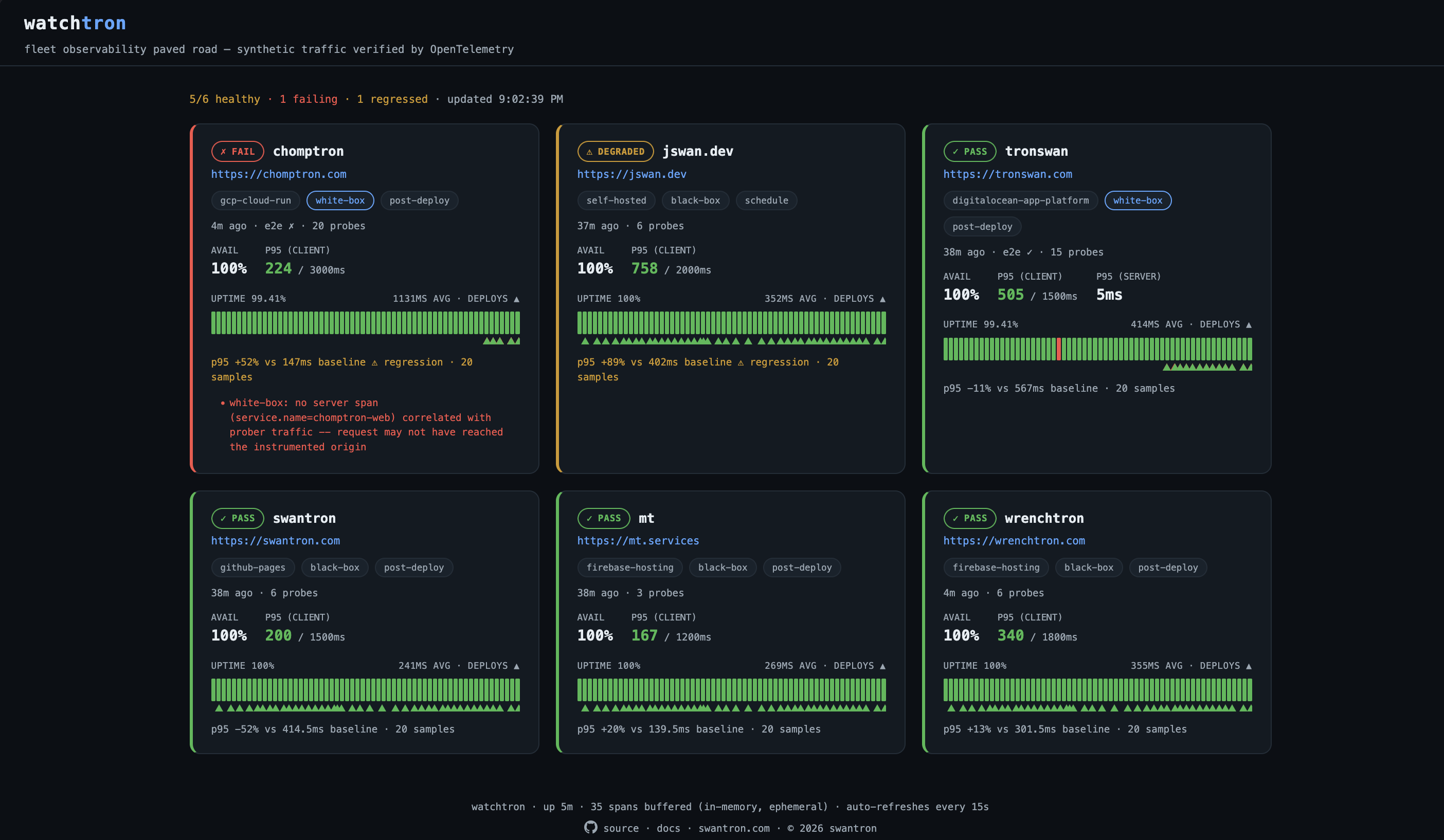Click the wrenchtron card title
The height and width of the screenshot is (840, 1444).
(1044, 518)
